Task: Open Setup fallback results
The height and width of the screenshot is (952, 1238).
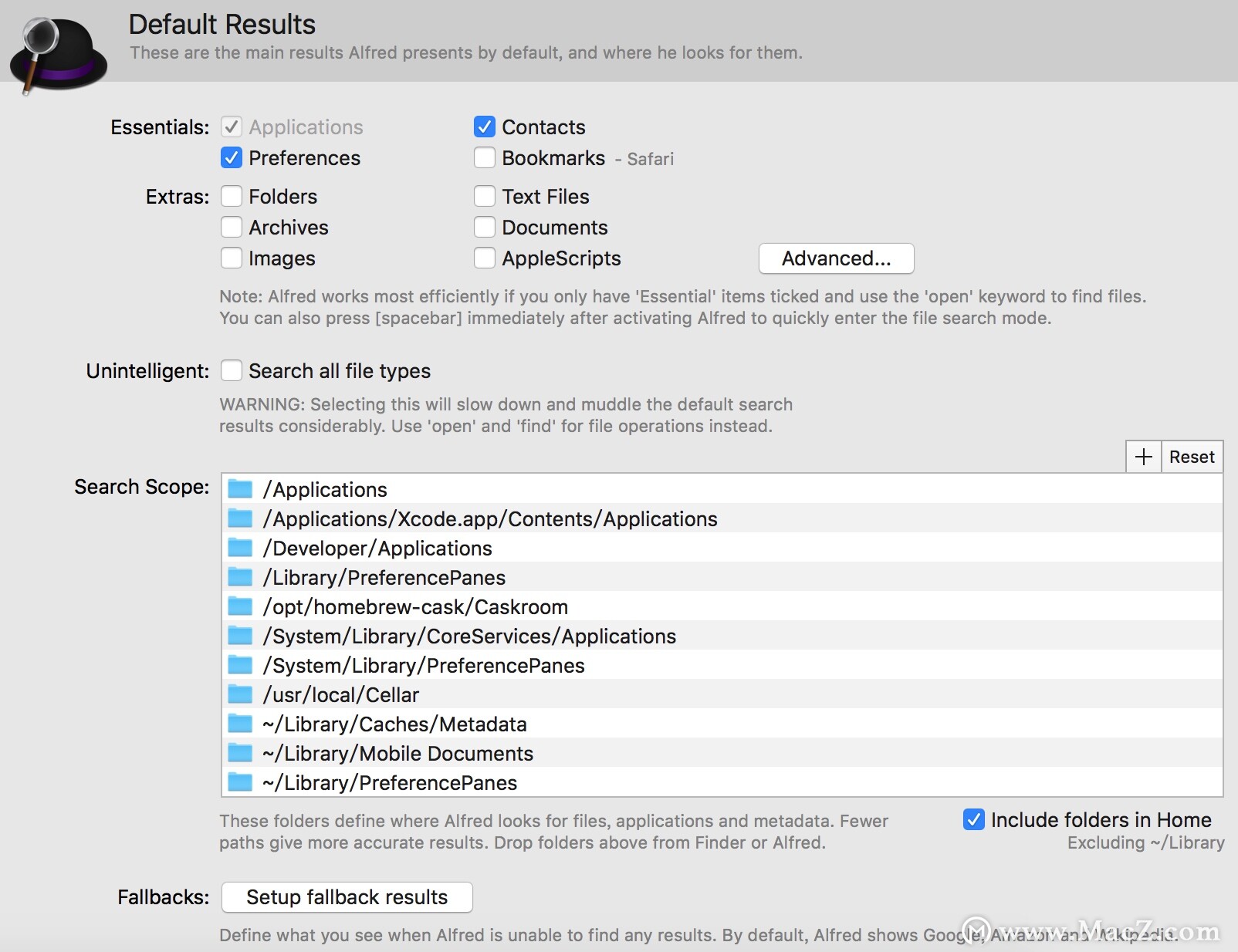Action: click(347, 897)
